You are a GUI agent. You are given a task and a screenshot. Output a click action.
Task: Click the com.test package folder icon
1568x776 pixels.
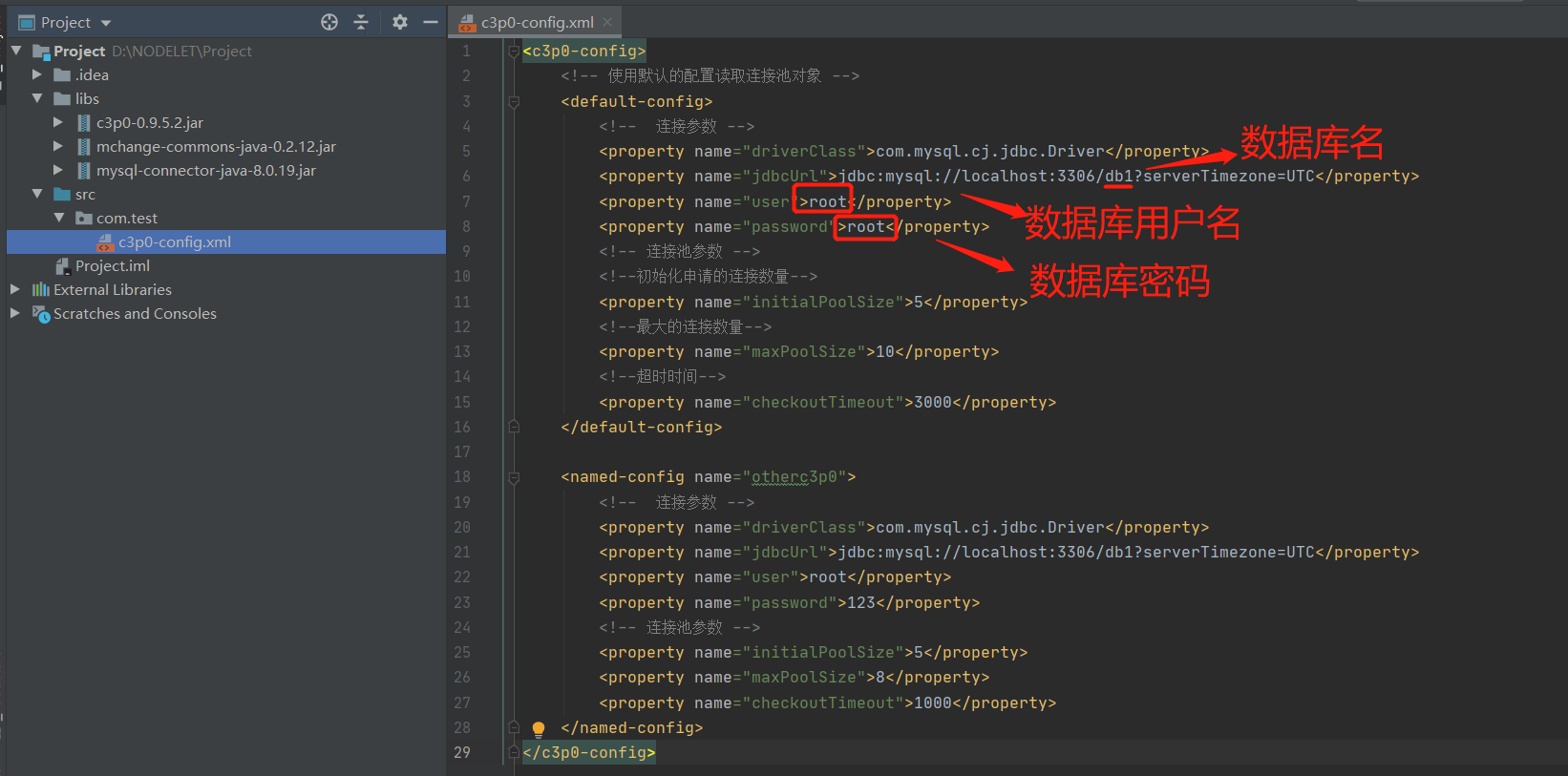coord(84,218)
